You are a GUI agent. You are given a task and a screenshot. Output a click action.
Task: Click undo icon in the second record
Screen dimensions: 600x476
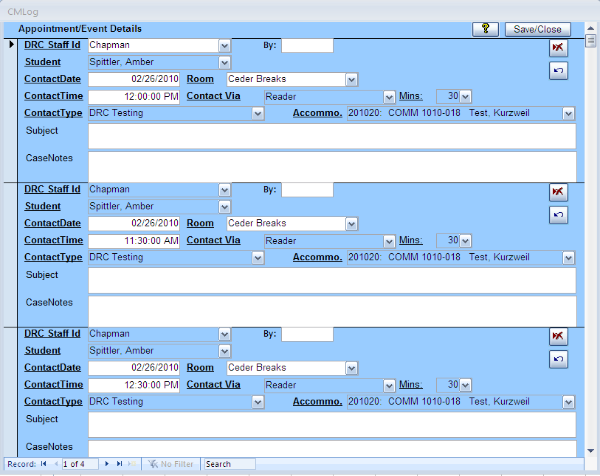coord(558,214)
